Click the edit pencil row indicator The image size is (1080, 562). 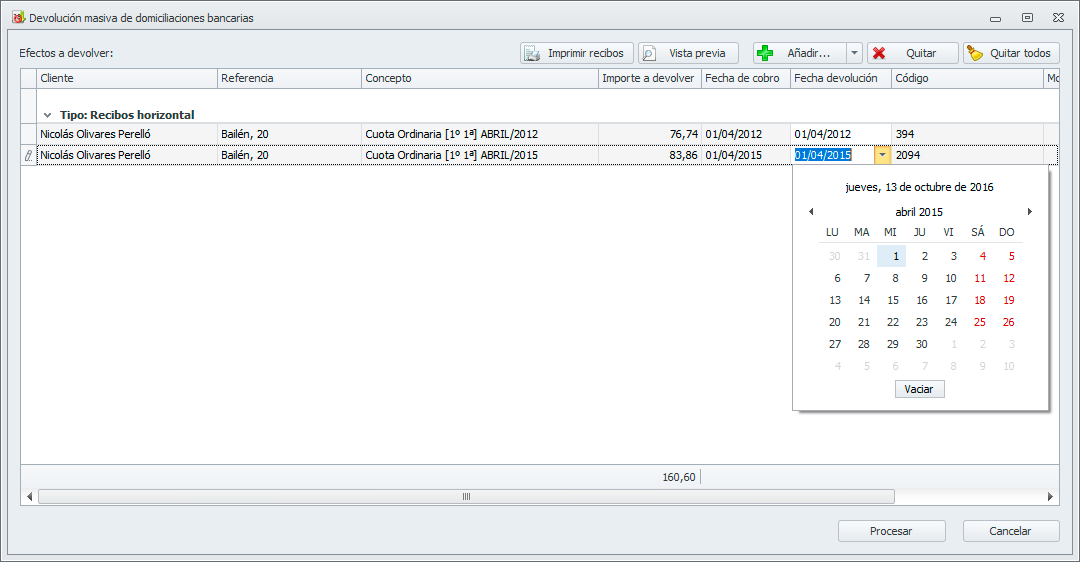[x=28, y=156]
